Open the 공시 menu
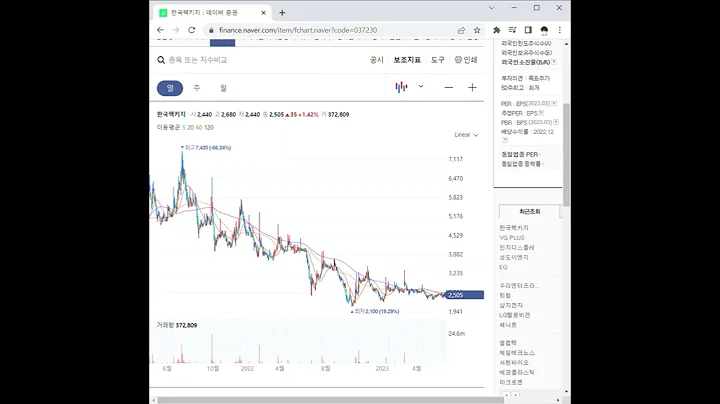 [377, 60]
